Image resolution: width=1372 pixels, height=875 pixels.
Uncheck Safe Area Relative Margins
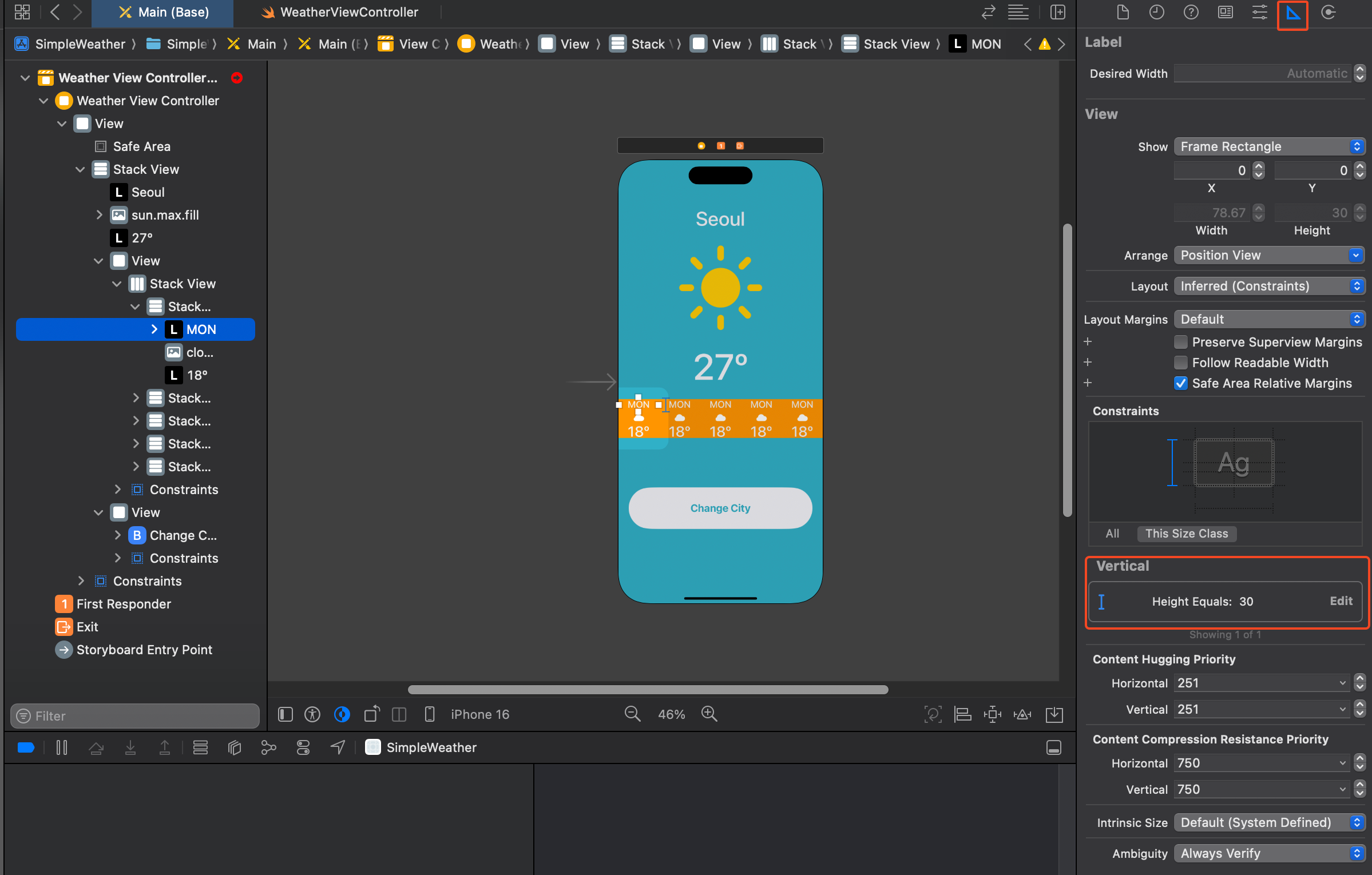[1180, 383]
